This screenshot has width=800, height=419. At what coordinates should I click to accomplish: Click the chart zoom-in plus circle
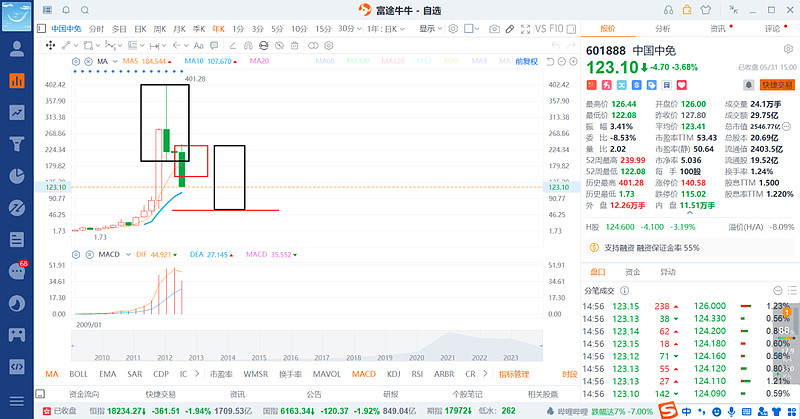tap(573, 62)
